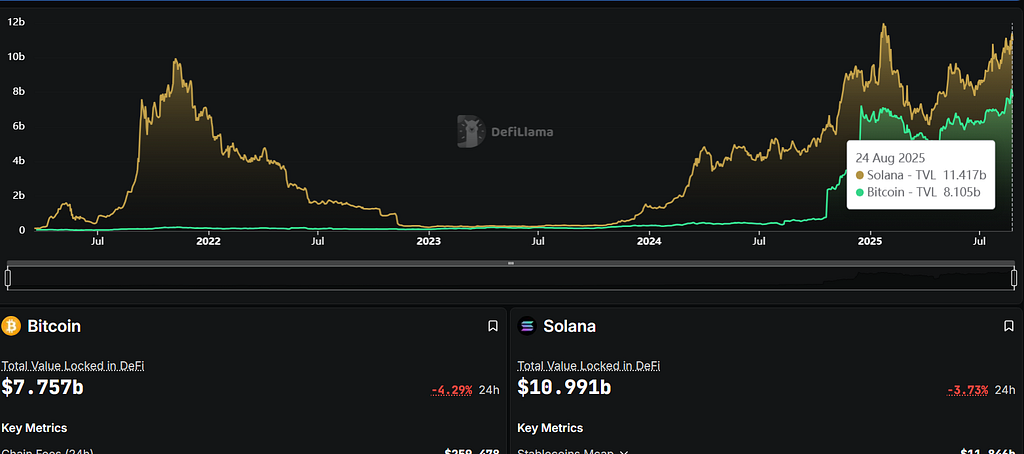
Task: Click the 8b label on the y-axis
Action: (19, 91)
